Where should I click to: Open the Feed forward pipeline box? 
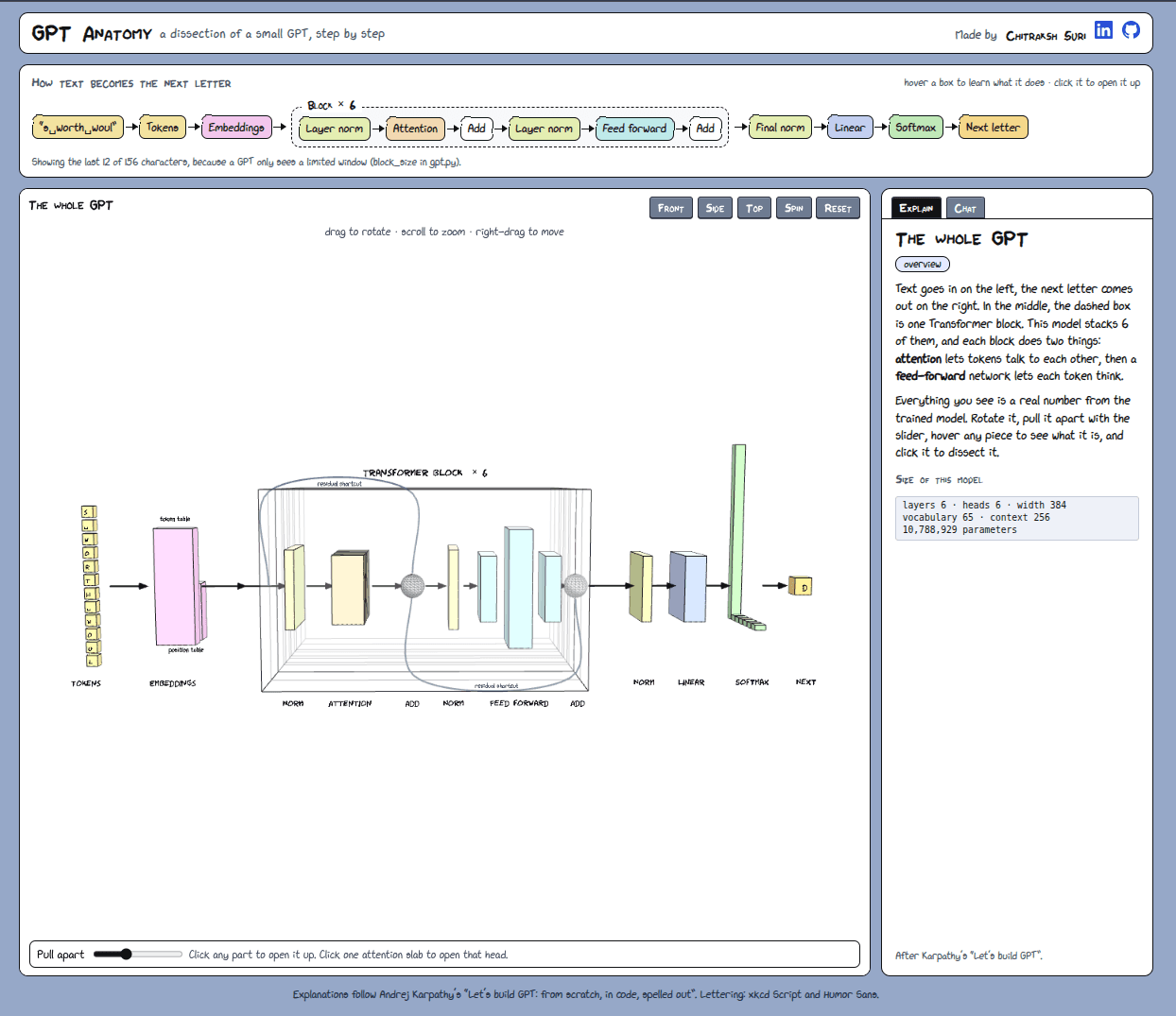[x=634, y=129]
